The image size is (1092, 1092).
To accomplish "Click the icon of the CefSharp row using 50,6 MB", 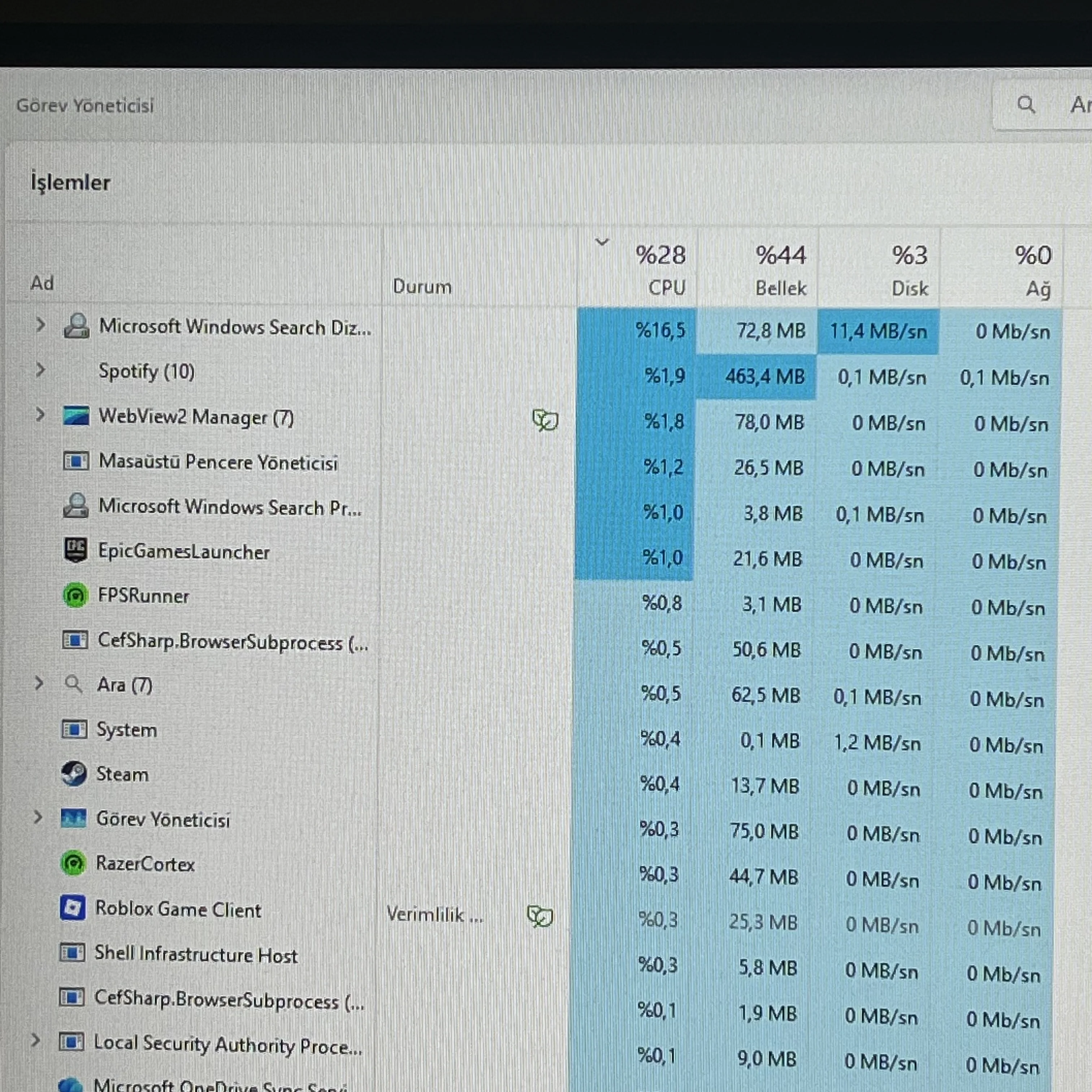I will (75, 640).
